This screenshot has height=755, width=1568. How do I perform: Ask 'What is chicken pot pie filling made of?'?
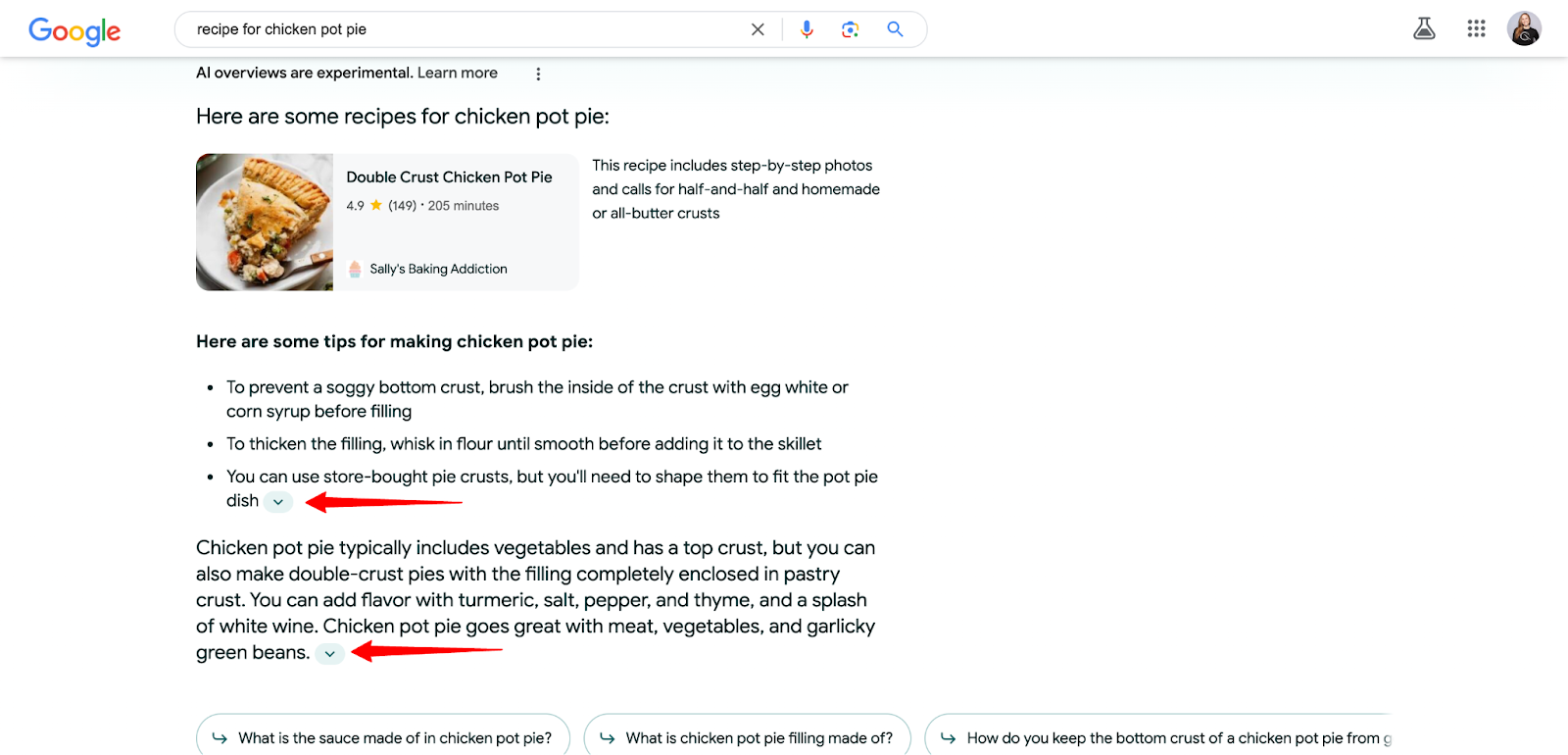[748, 737]
